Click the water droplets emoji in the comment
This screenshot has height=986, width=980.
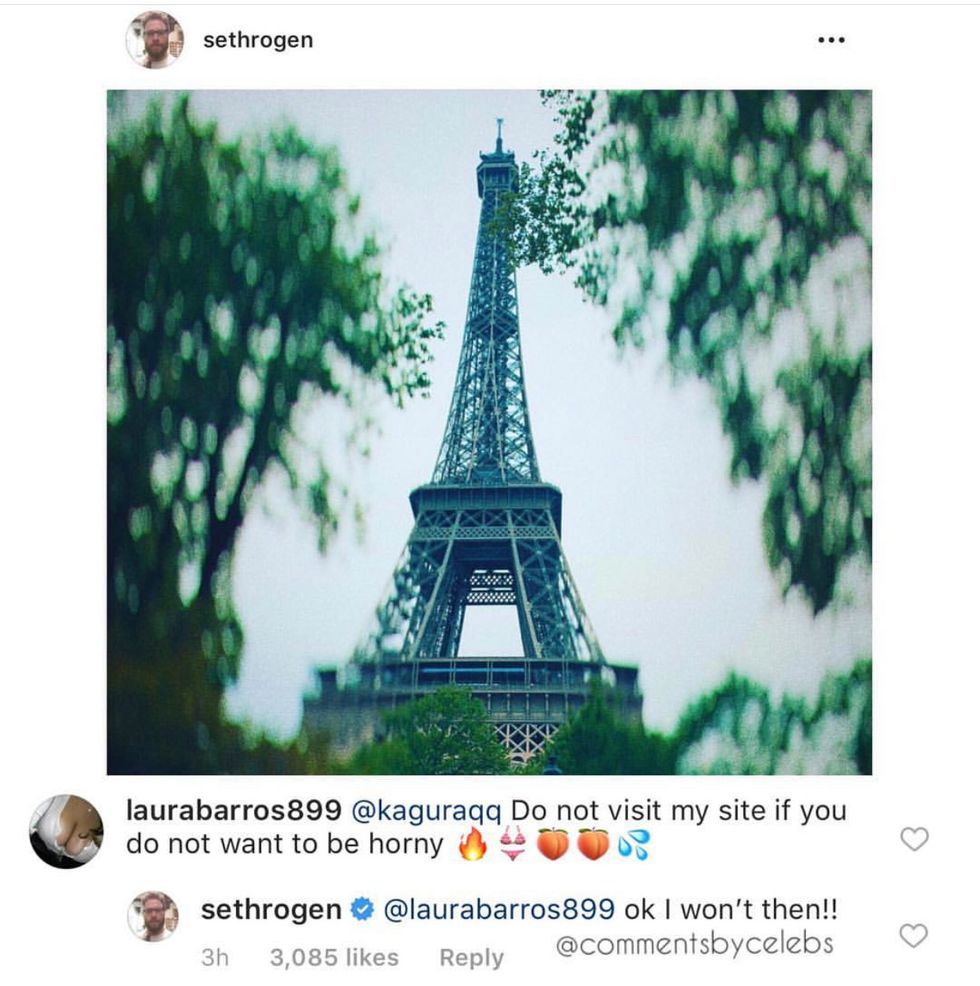(x=633, y=845)
